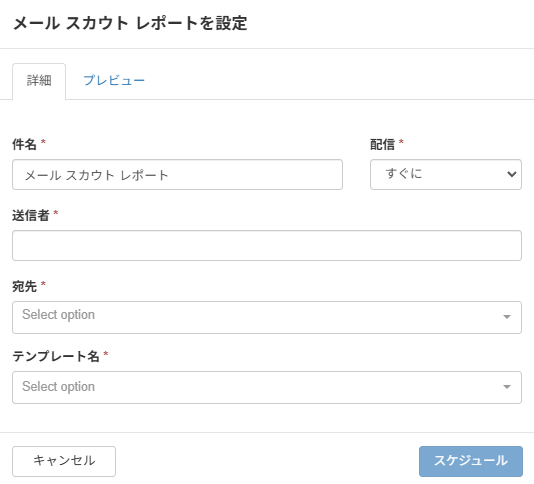The height and width of the screenshot is (484, 534).
Task: Click the caret arrow of テンプレート名 dropdown
Action: (x=507, y=387)
